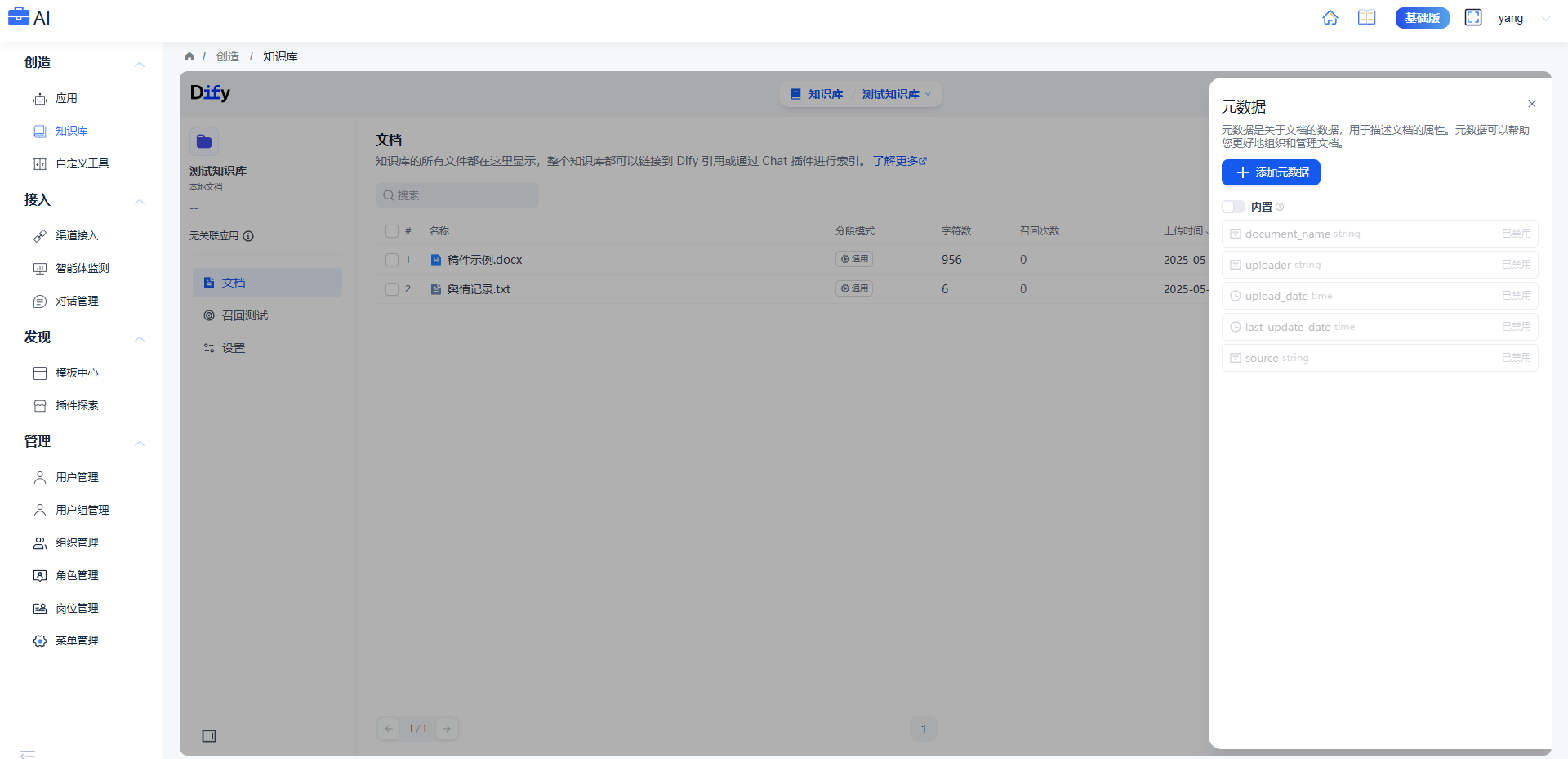Open the 测试知识库 selector dropdown
This screenshot has width=1568, height=759.
[896, 94]
